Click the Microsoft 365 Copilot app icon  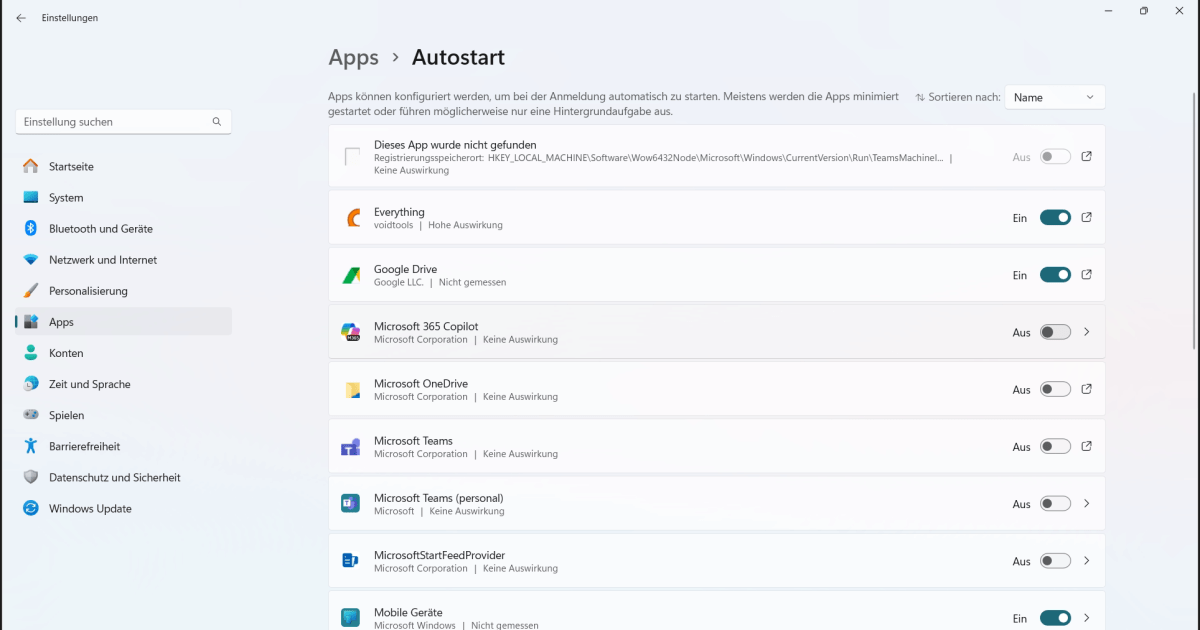coord(352,332)
